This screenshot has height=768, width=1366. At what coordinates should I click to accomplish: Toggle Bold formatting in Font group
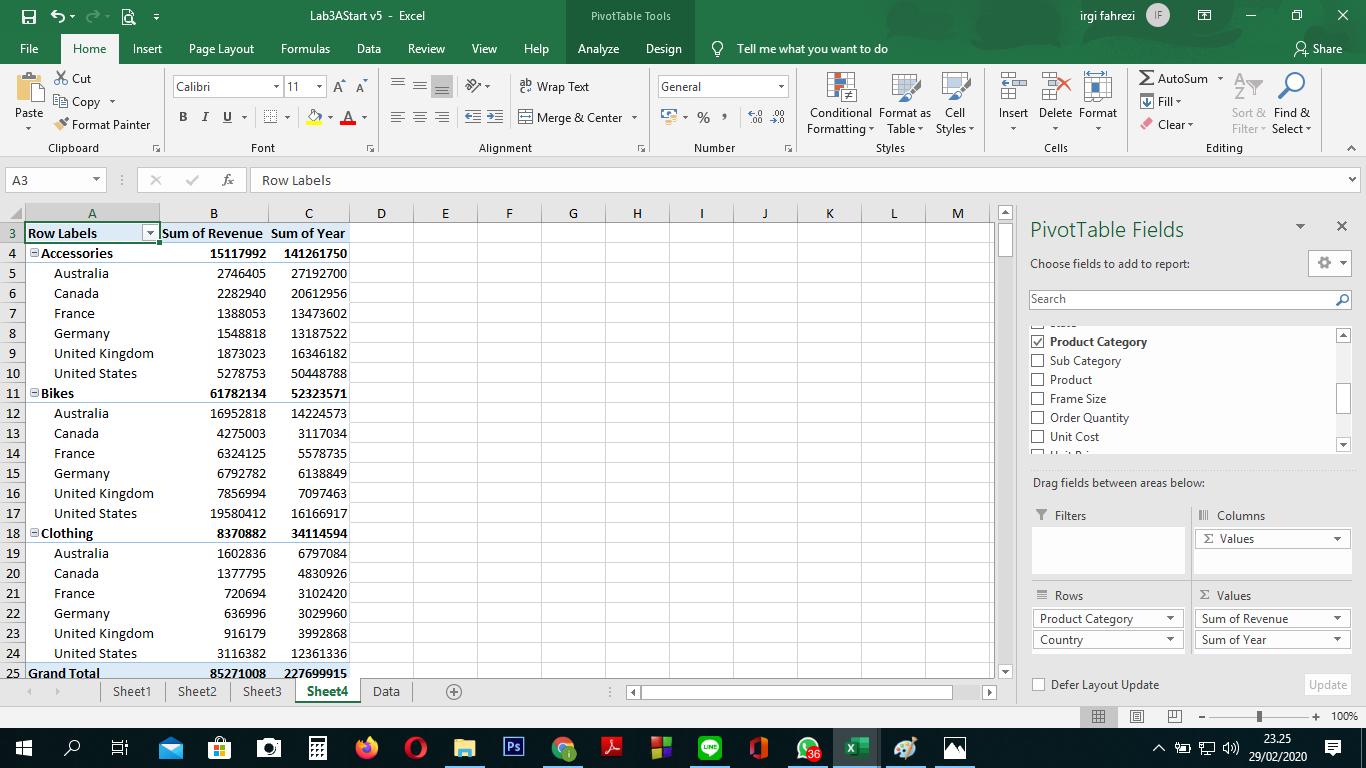pyautogui.click(x=183, y=117)
